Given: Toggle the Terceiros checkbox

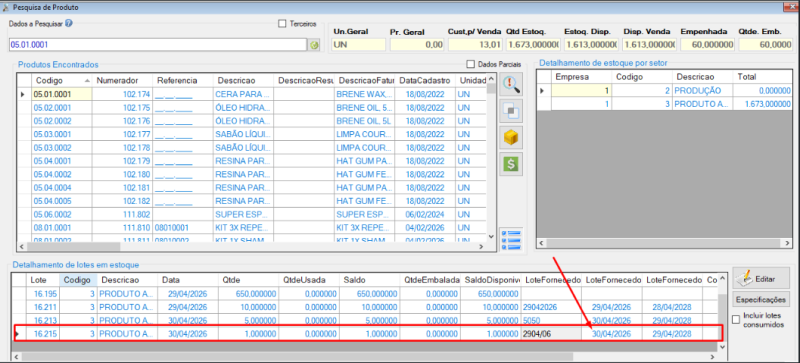Looking at the screenshot, I should tap(282, 23).
